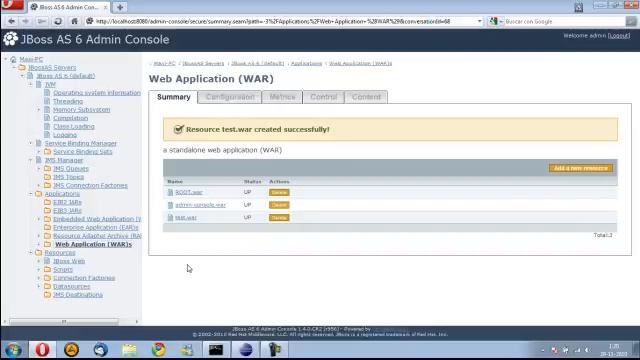Go forward with the browser forward arrow

pyautogui.click(x=26, y=21)
